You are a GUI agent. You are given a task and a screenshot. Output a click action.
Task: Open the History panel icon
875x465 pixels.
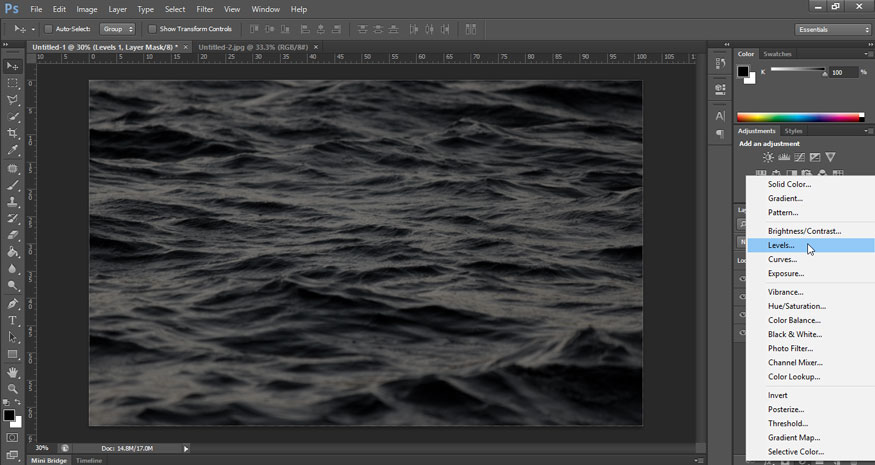tap(720, 65)
